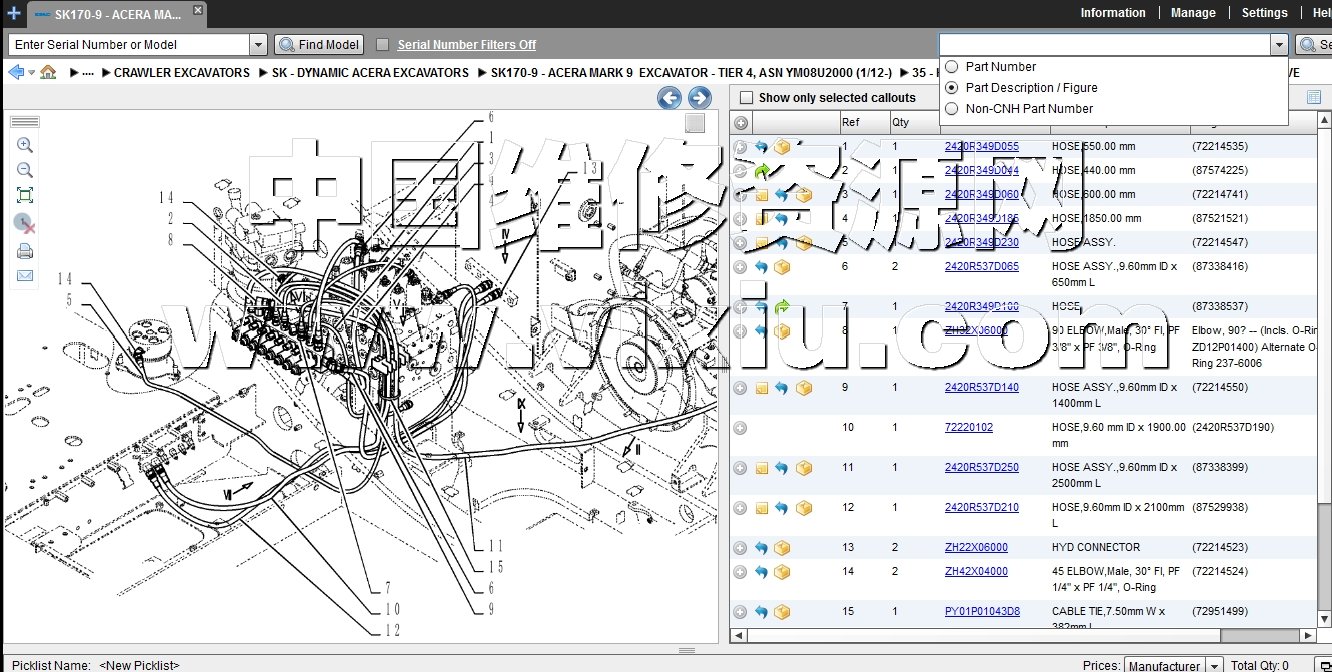
Task: Select the Part Number radio option
Action: coord(951,67)
